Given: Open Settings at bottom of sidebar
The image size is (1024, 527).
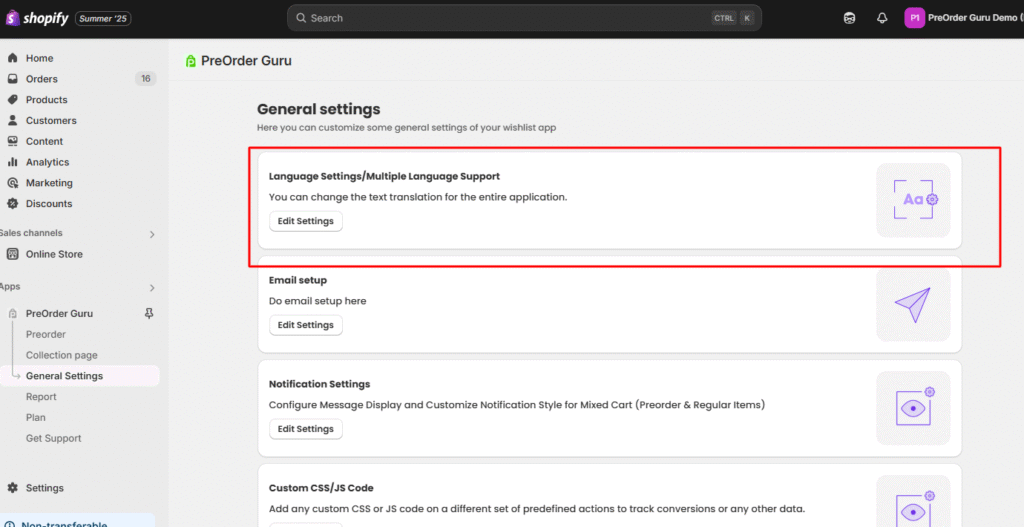Looking at the screenshot, I should click(x=44, y=488).
